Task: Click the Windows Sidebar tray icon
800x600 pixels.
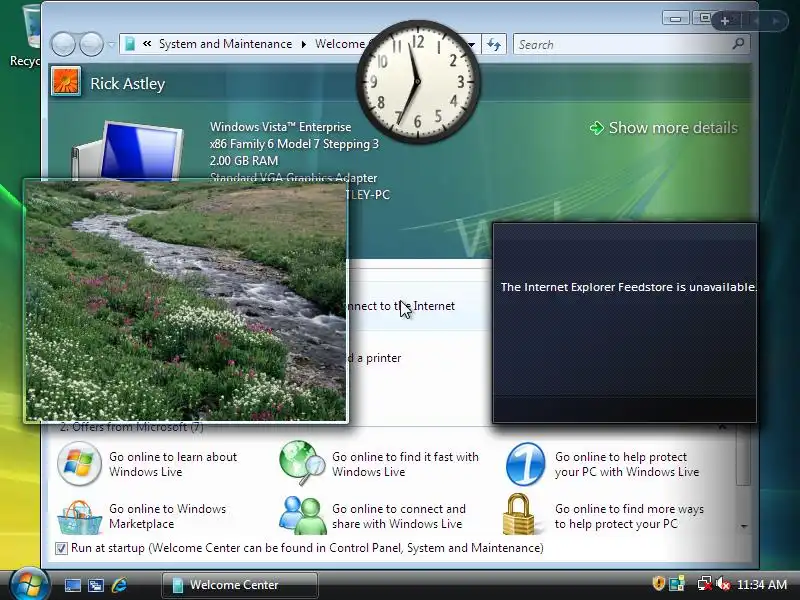Action: pos(677,583)
